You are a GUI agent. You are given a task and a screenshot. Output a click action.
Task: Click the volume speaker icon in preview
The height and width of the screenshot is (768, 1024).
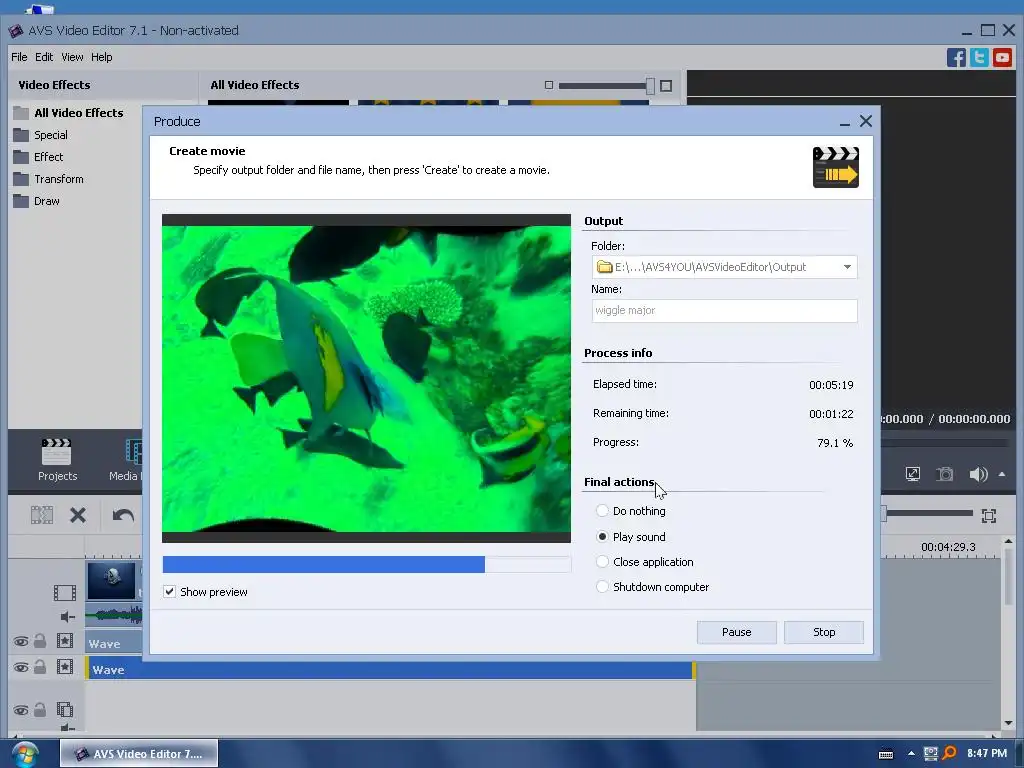(978, 474)
